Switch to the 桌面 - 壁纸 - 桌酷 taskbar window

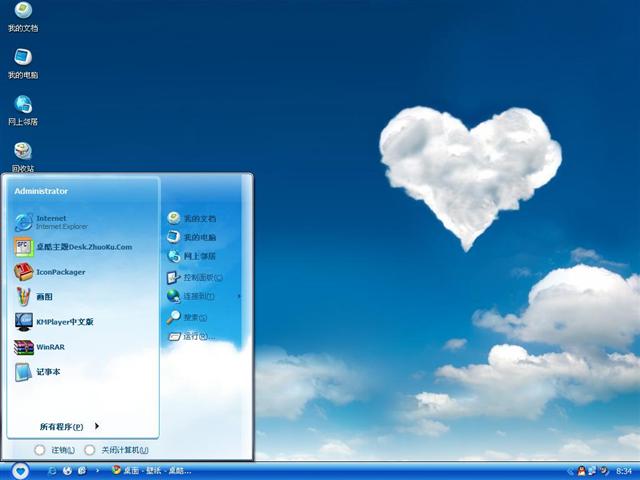pos(151,471)
